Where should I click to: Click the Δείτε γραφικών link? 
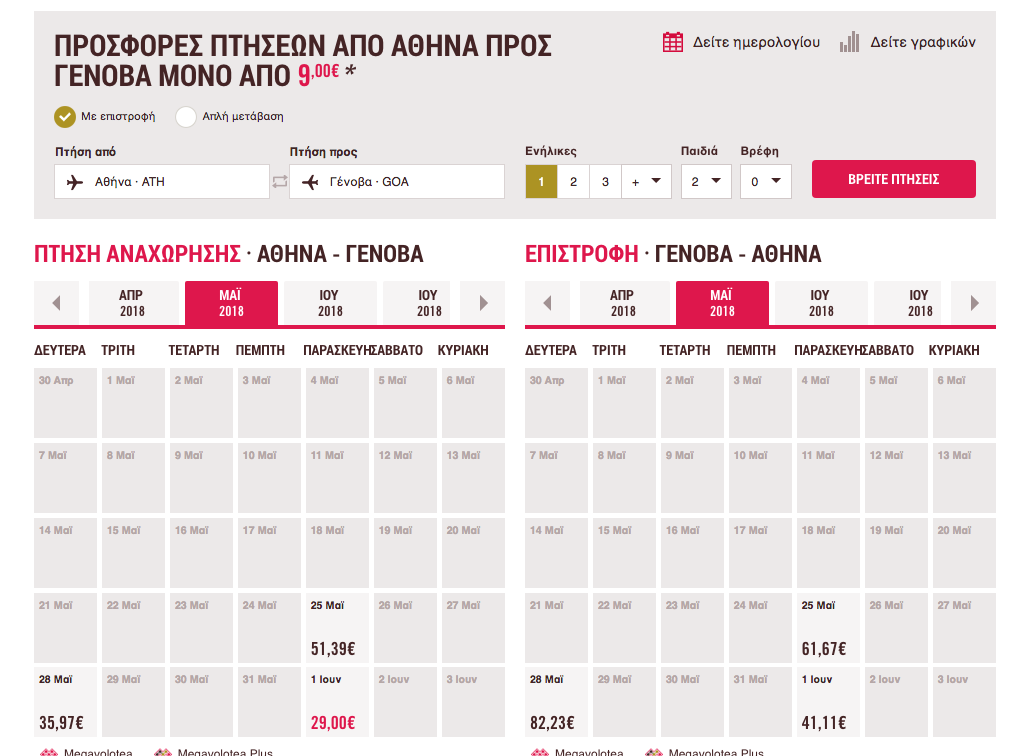[923, 43]
